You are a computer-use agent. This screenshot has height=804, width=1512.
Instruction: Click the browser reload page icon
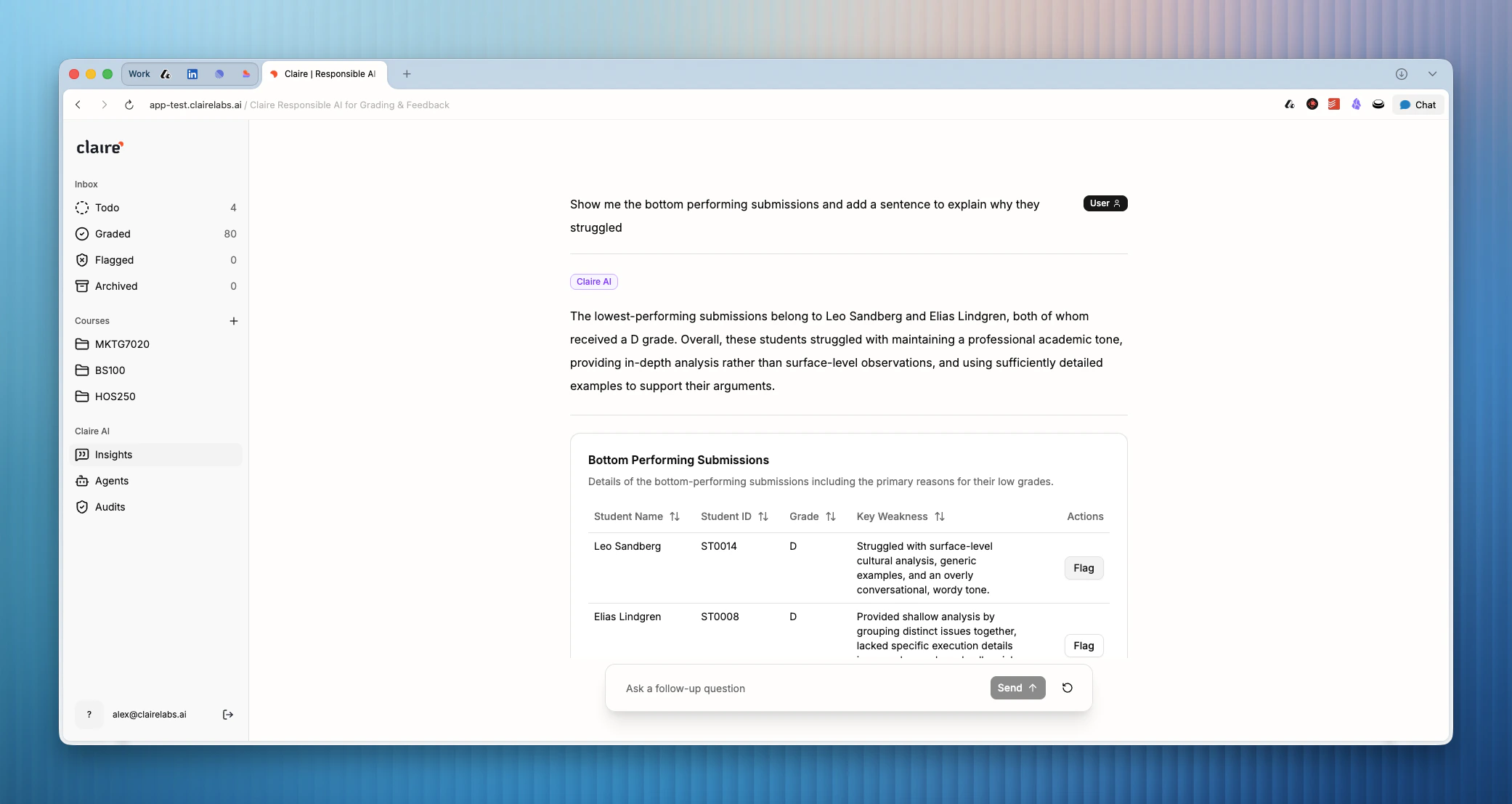(129, 105)
